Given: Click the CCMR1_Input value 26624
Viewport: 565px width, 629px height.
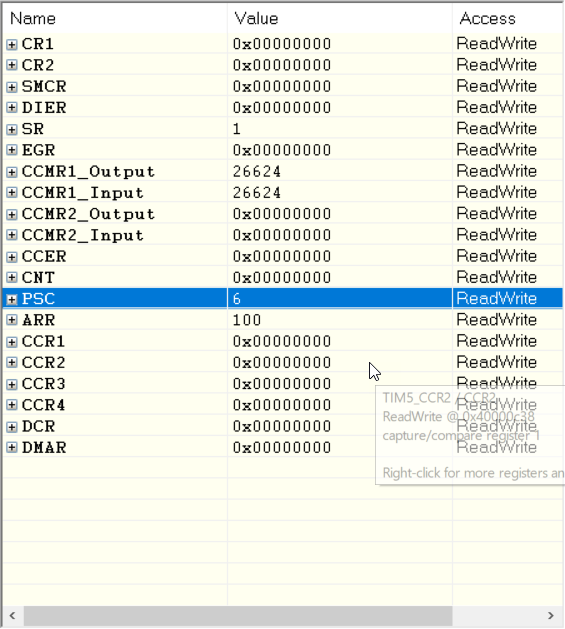Looking at the screenshot, I should [x=257, y=193].
